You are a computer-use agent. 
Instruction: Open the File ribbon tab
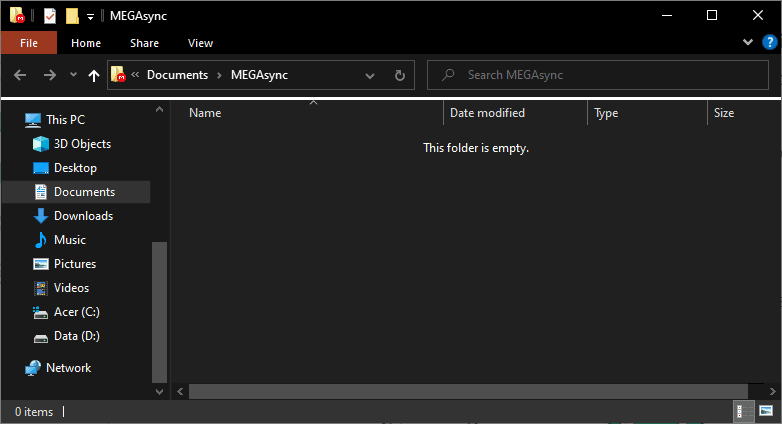[x=28, y=43]
